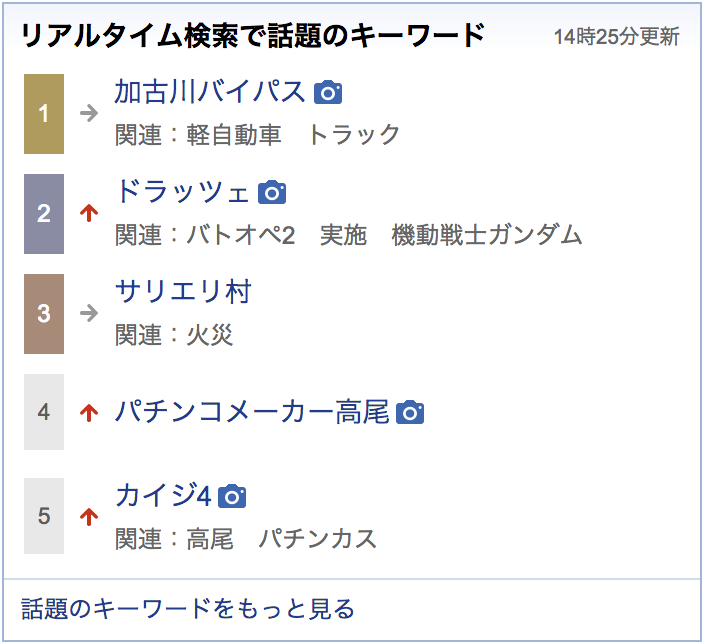This screenshot has height=644, width=704.
Task: Open the 加古川バイパス keyword
Action: pyautogui.click(x=210, y=92)
